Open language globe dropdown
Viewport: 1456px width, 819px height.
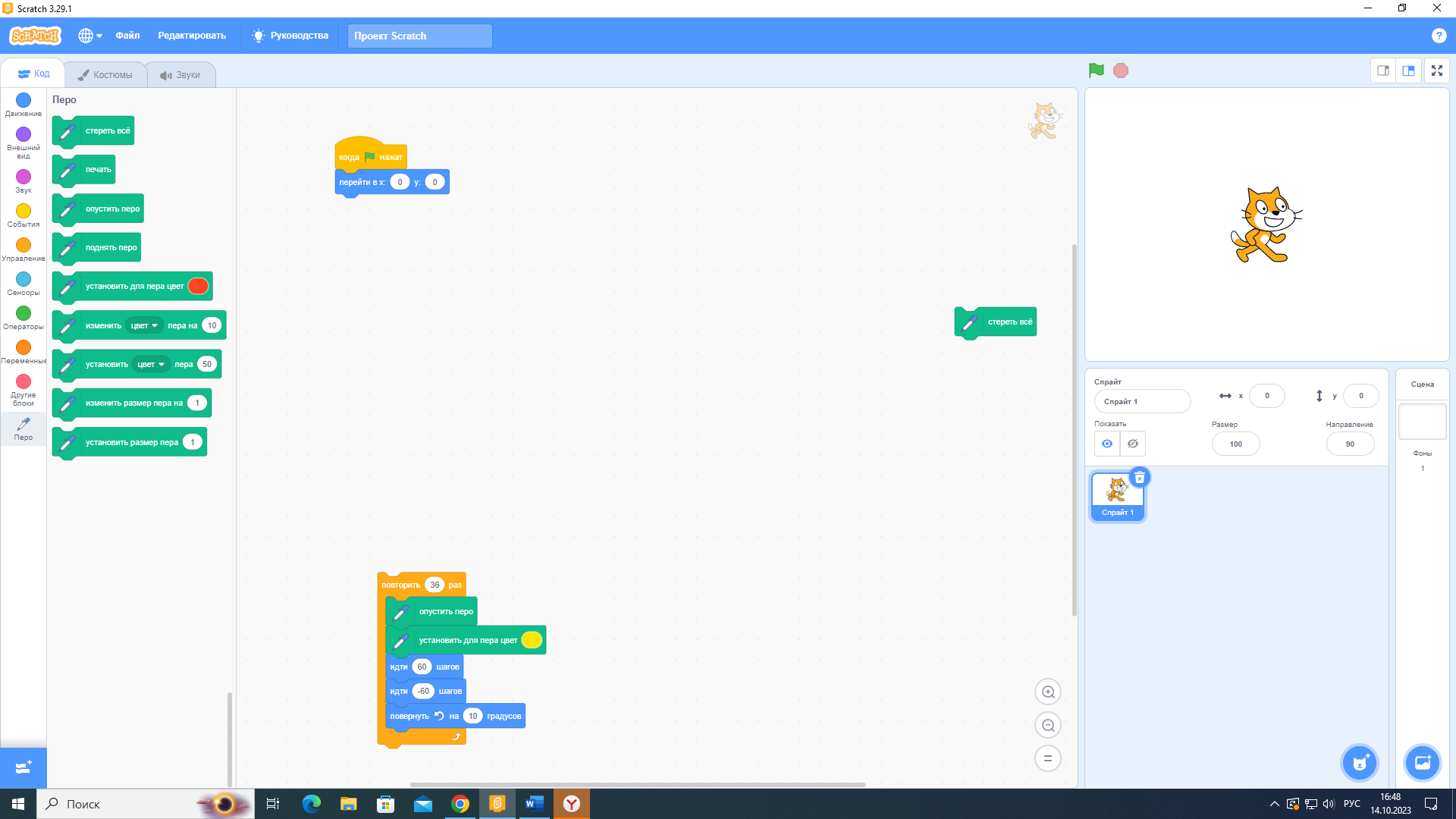tap(89, 36)
